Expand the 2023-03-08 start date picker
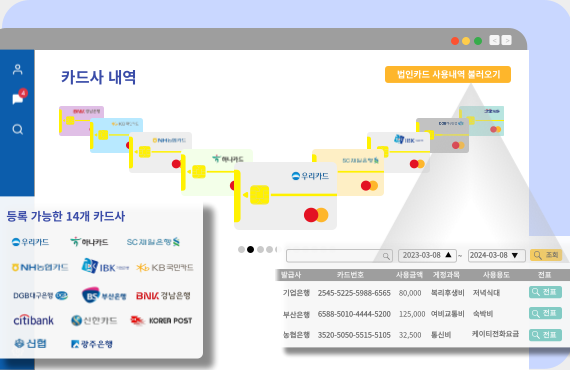 click(x=427, y=256)
